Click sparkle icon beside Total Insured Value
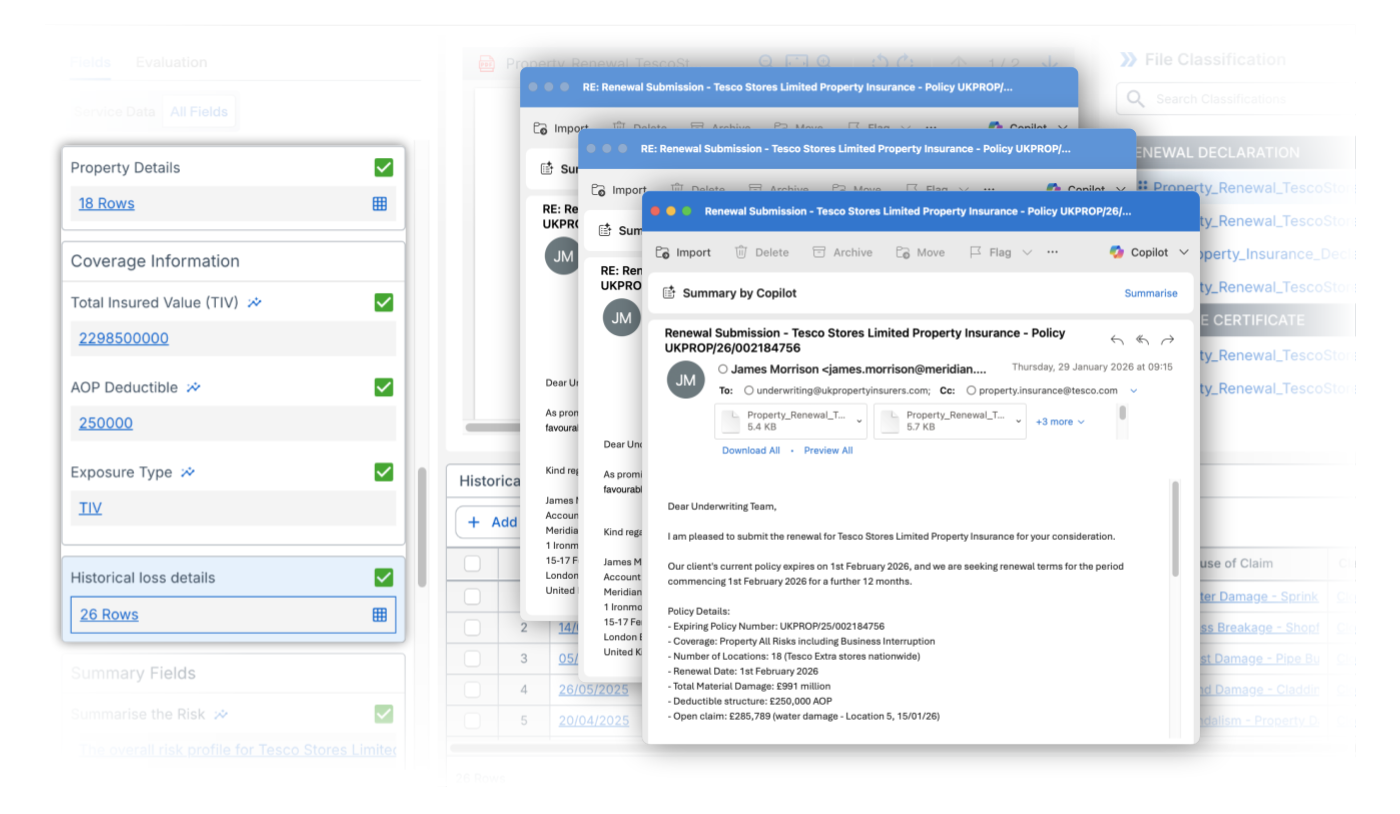Screen dimensions: 1400x814 pos(255,302)
